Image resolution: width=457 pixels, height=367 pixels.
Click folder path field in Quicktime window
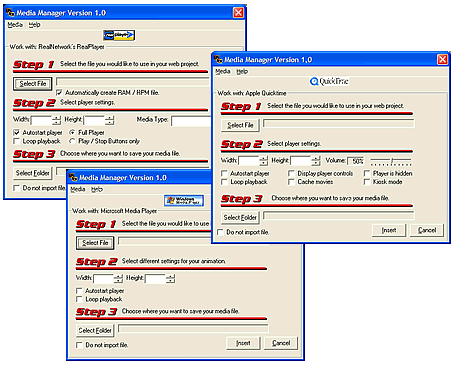click(338, 216)
